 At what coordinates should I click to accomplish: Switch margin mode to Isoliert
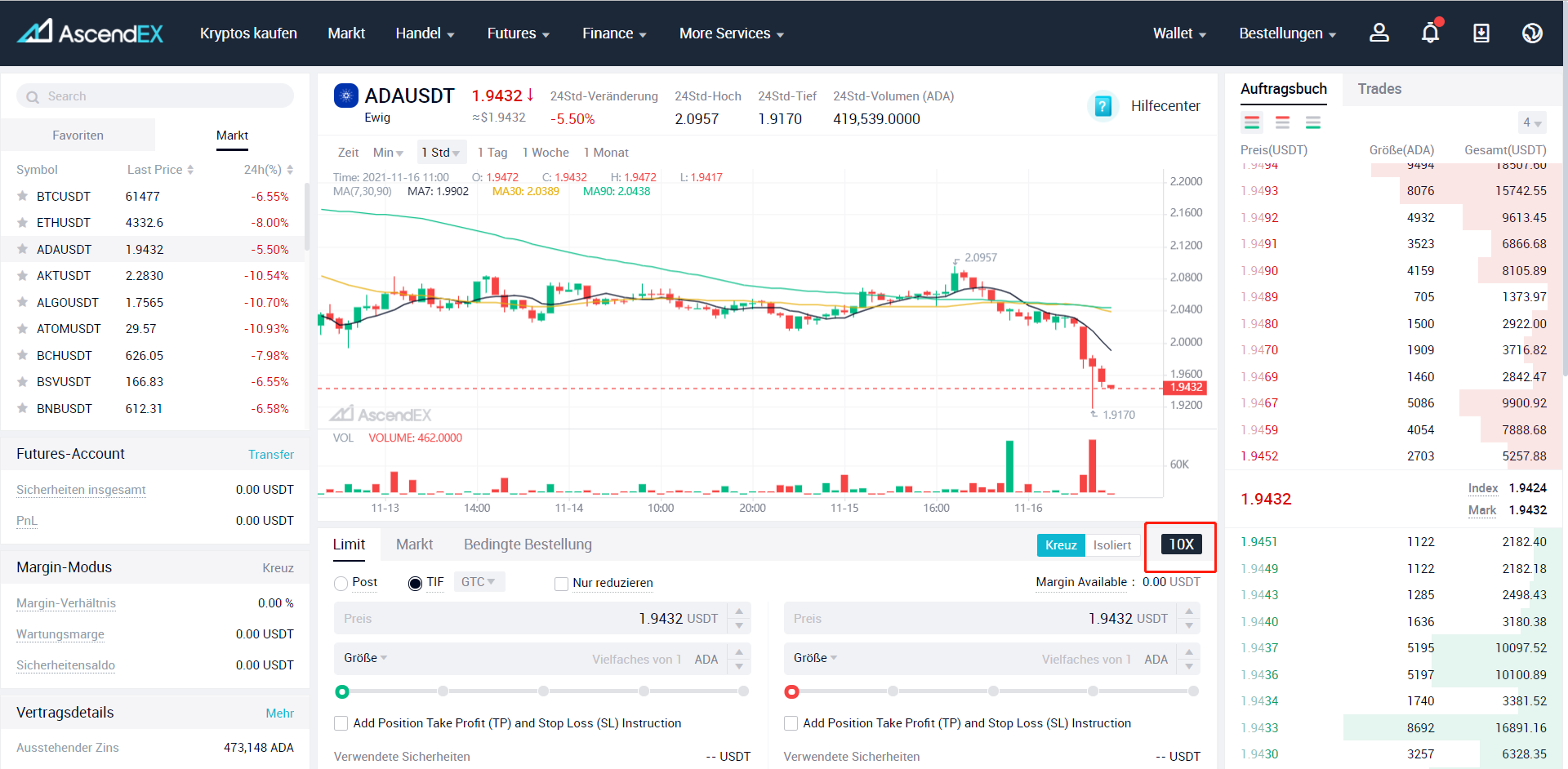[x=1112, y=545]
